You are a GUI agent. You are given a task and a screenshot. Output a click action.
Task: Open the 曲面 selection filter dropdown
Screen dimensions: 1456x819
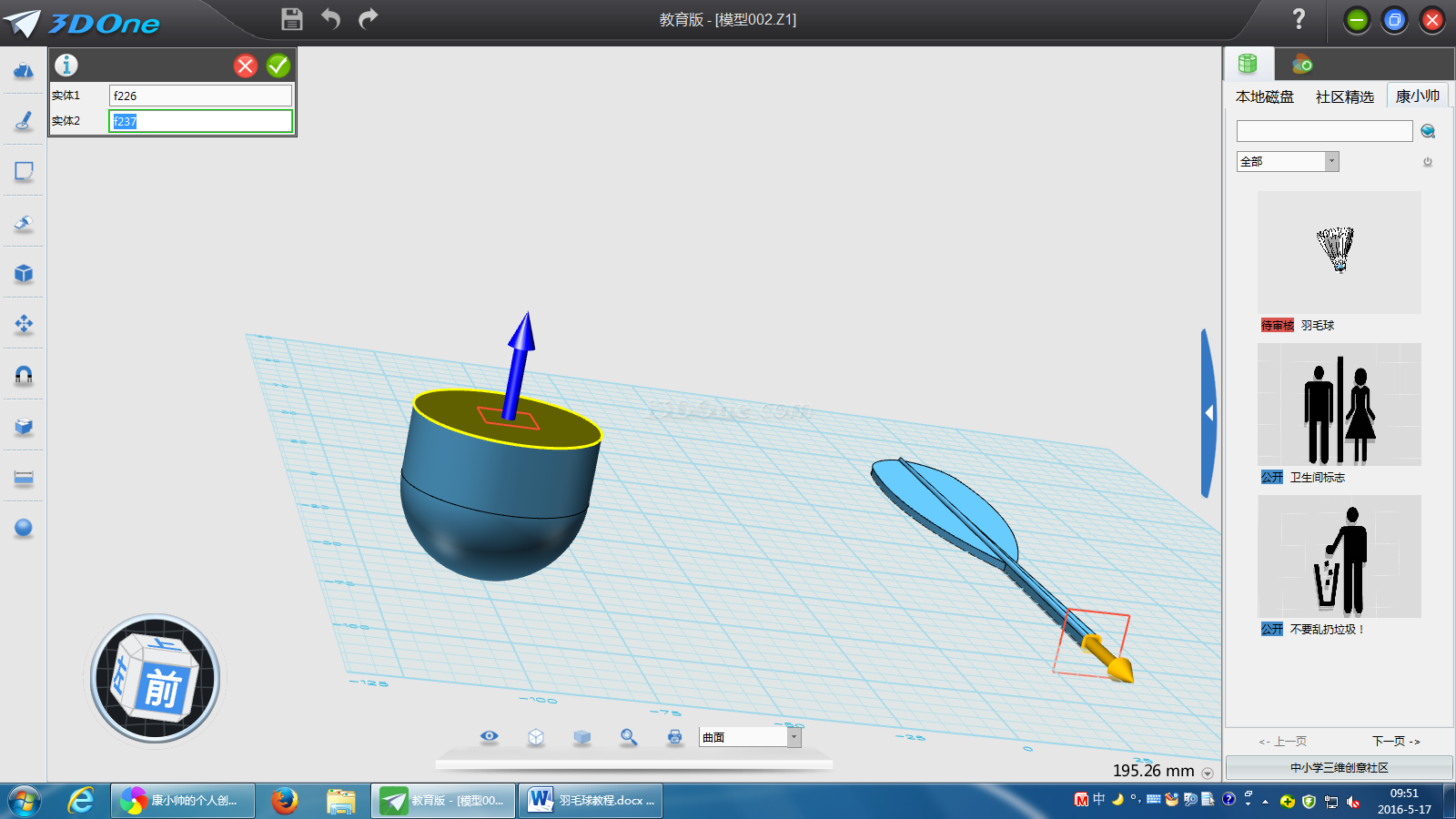point(794,737)
